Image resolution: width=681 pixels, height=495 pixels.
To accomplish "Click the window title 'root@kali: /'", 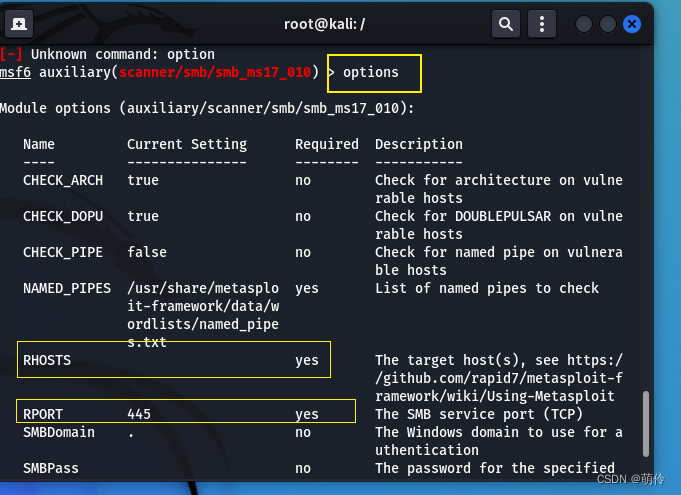I will (x=324, y=24).
